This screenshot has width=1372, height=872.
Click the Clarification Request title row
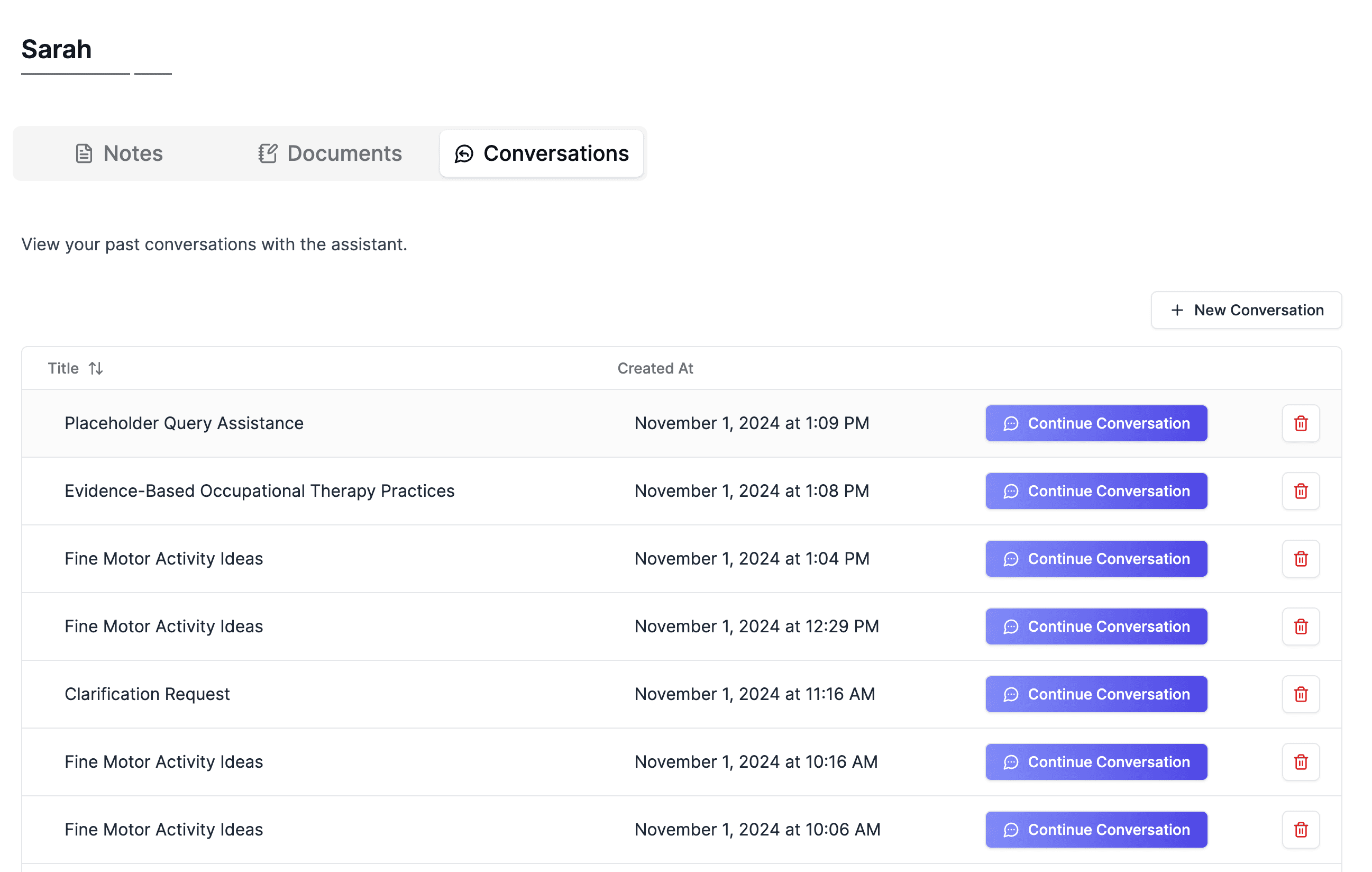[x=147, y=694]
